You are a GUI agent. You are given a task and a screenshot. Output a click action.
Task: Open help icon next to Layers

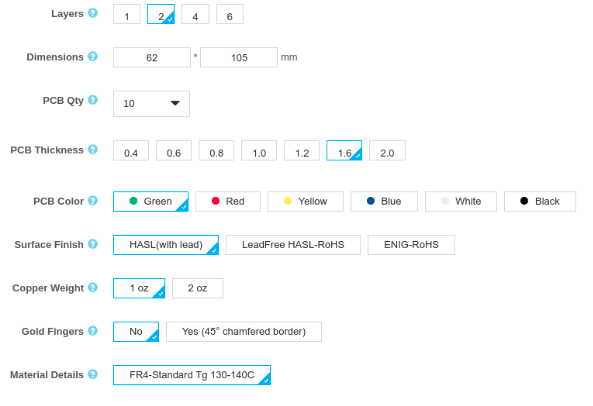click(93, 13)
